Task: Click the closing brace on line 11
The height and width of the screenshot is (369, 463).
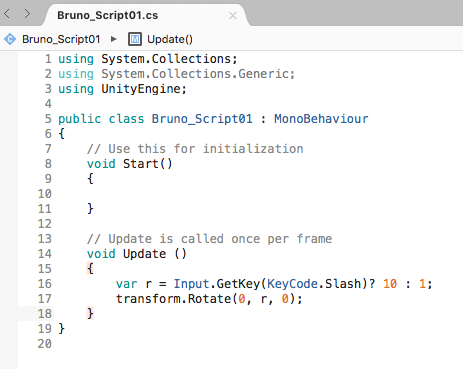Action: pyautogui.click(x=90, y=209)
